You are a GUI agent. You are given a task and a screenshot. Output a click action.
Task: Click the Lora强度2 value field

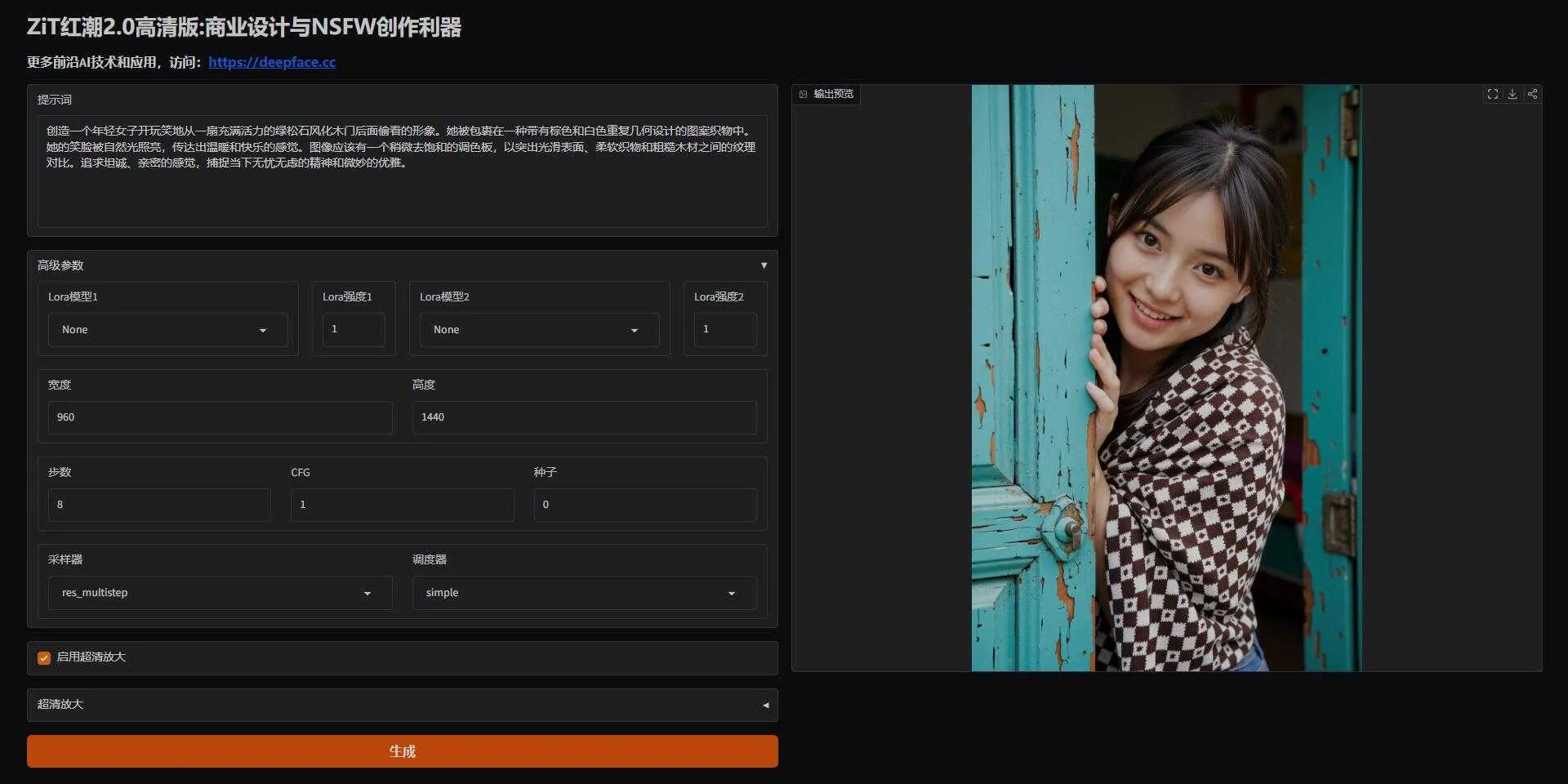(725, 329)
